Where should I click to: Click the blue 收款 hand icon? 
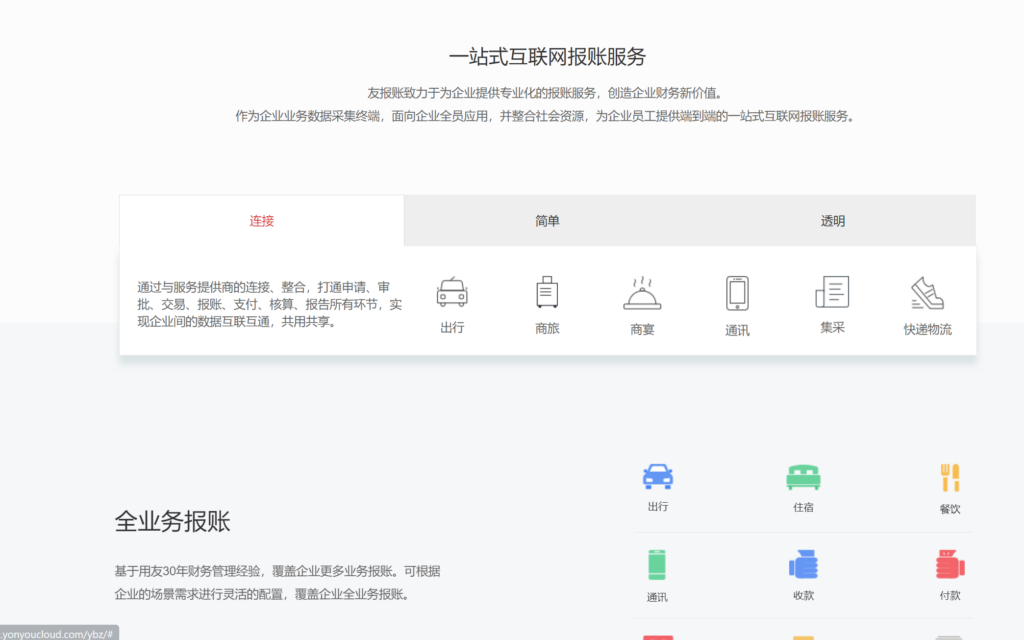pyautogui.click(x=803, y=565)
